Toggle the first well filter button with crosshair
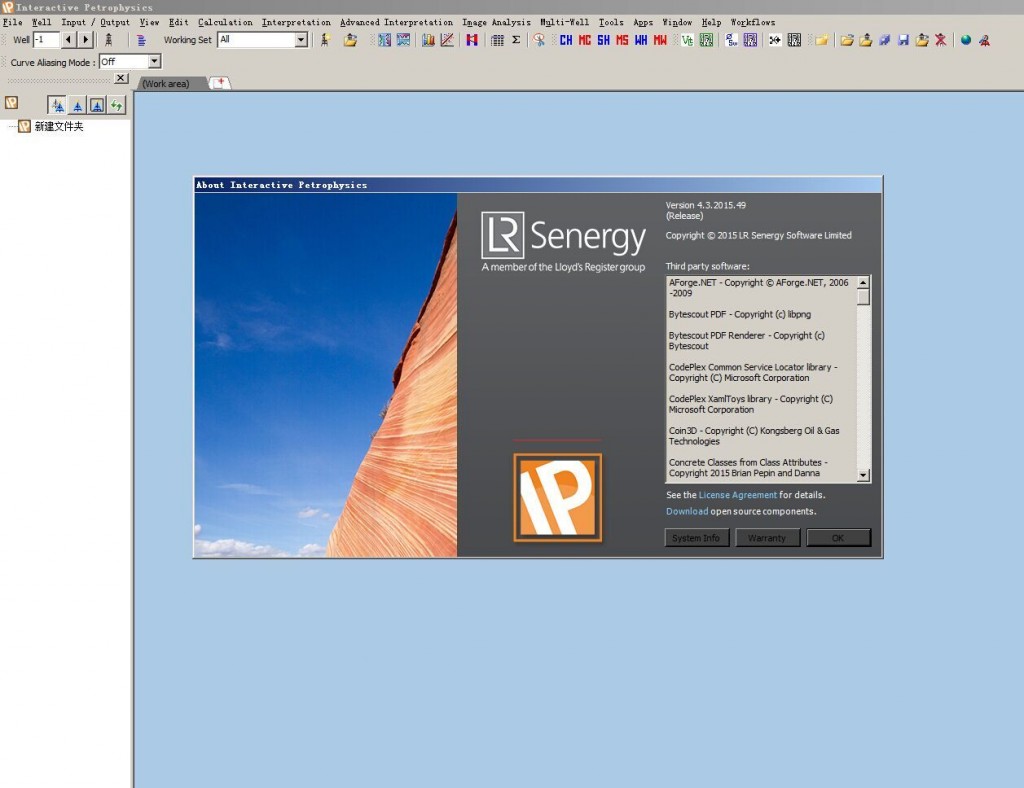This screenshot has width=1024, height=788. (57, 105)
